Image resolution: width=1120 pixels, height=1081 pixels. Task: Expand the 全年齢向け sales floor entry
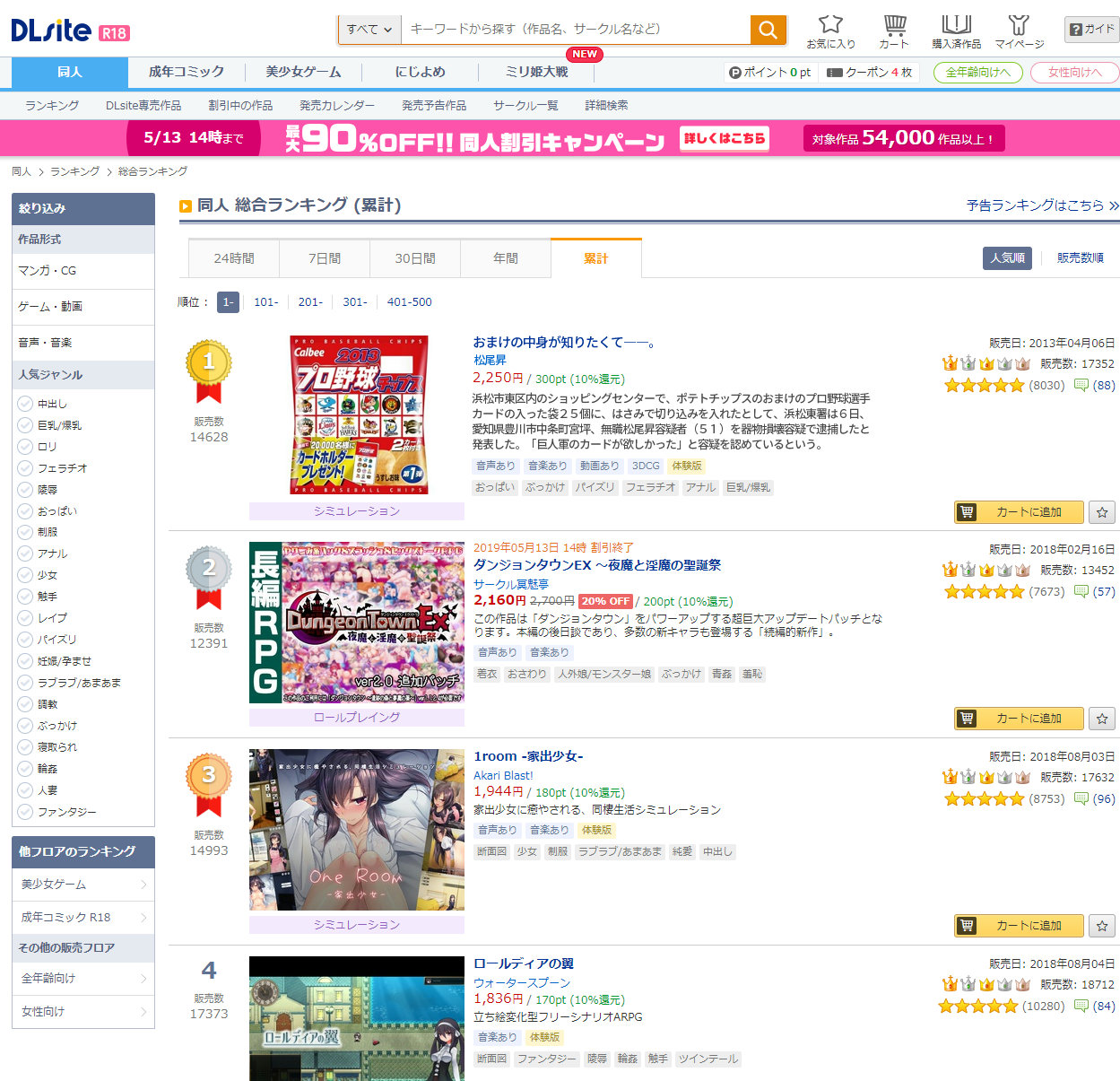pos(83,979)
